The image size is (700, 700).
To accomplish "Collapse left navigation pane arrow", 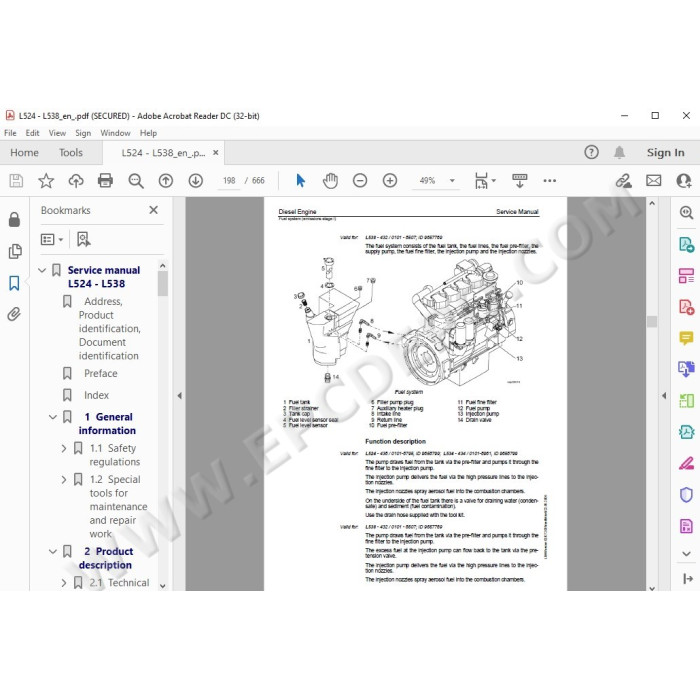I will [179, 396].
